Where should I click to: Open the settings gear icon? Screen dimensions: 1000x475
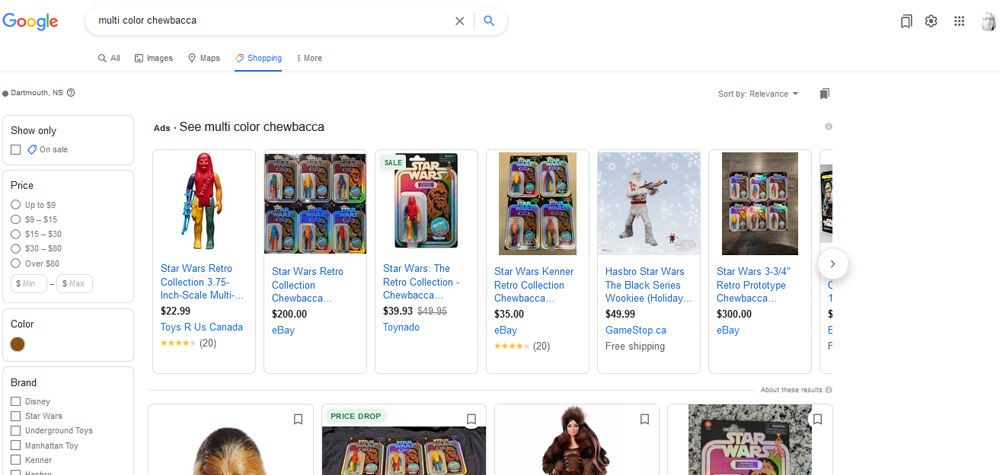point(931,21)
